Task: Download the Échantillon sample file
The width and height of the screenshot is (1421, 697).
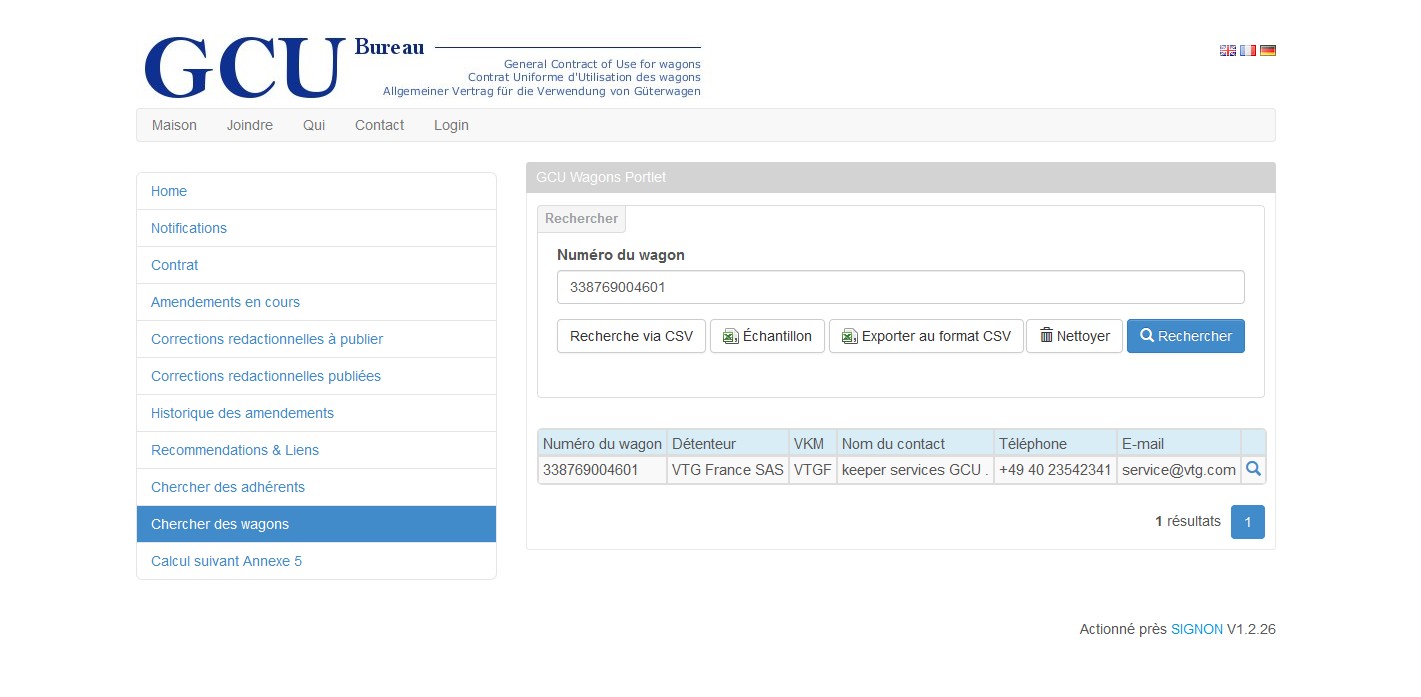Action: click(x=767, y=336)
